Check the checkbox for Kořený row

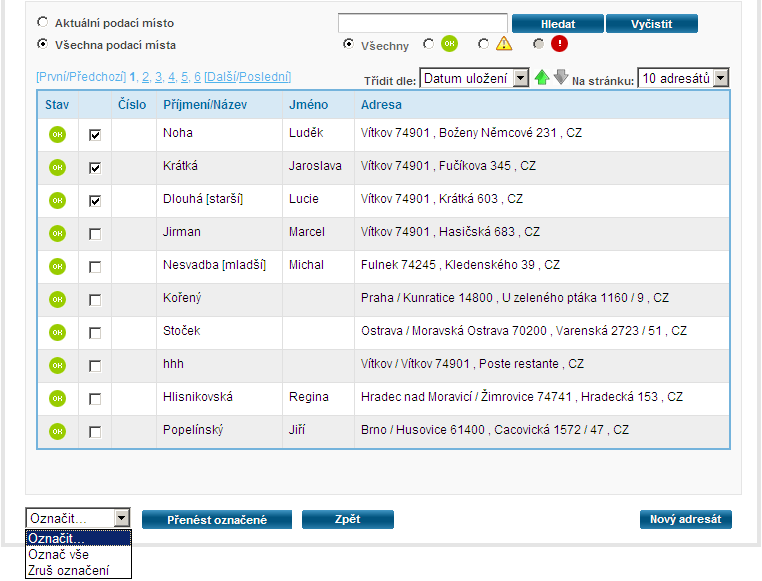[x=95, y=299]
